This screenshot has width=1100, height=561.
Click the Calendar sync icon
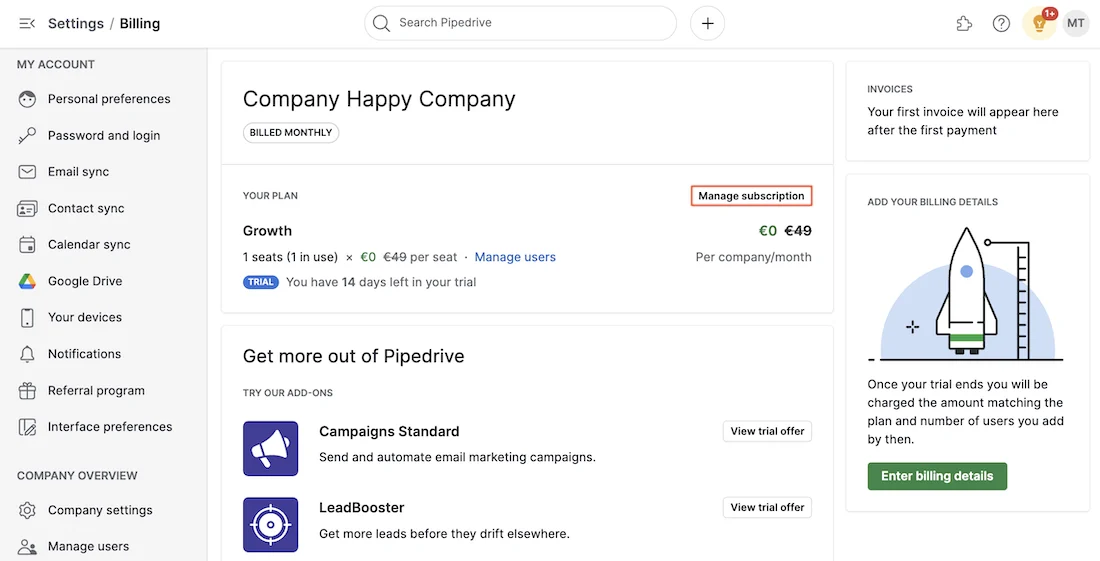27,245
